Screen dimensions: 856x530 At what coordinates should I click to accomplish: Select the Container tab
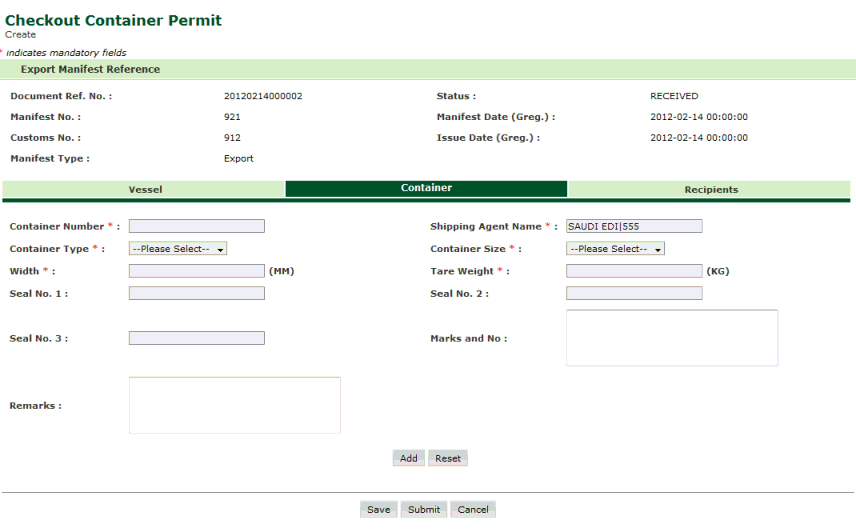pyautogui.click(x=426, y=188)
